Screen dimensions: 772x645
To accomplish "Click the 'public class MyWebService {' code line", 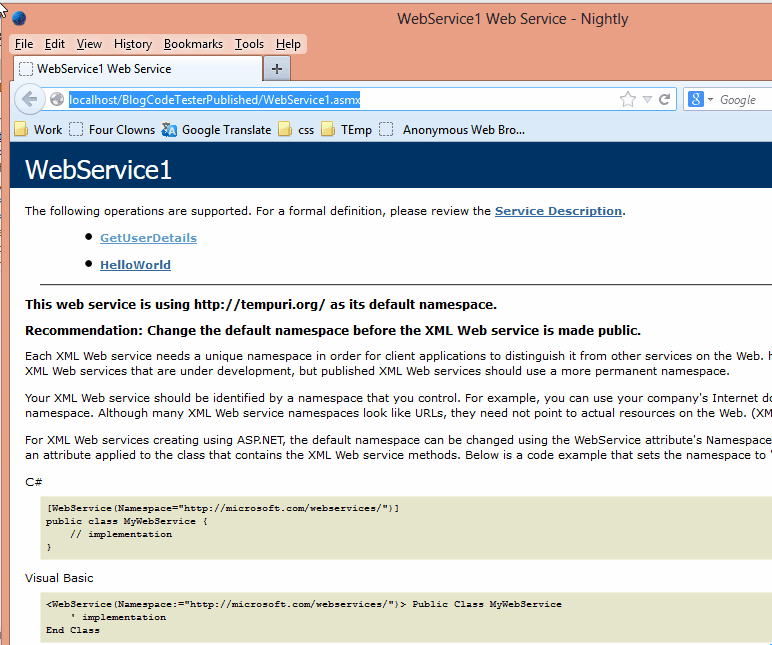I will 127,521.
